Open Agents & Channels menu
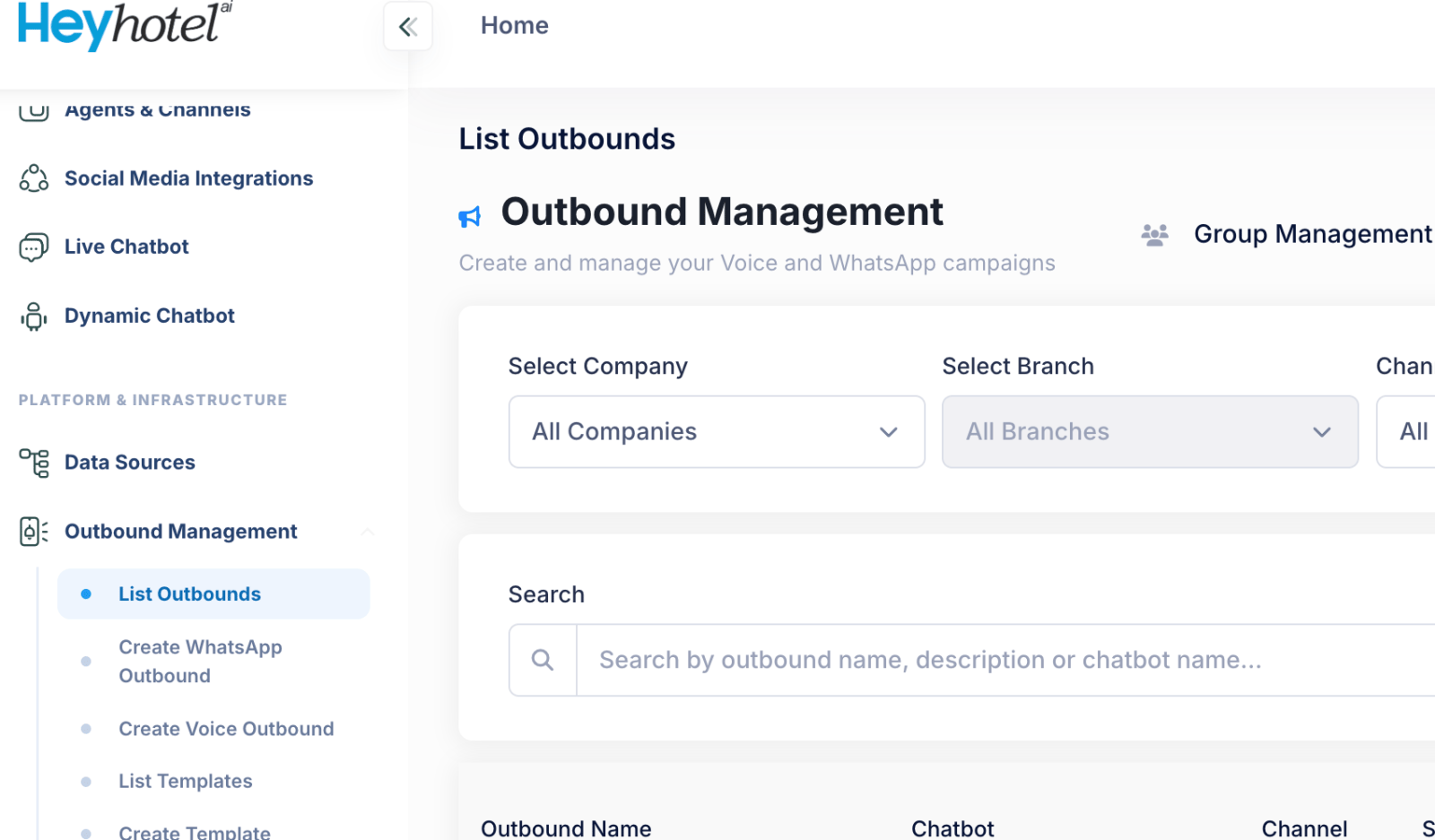Image resolution: width=1435 pixels, height=840 pixels. (x=158, y=109)
